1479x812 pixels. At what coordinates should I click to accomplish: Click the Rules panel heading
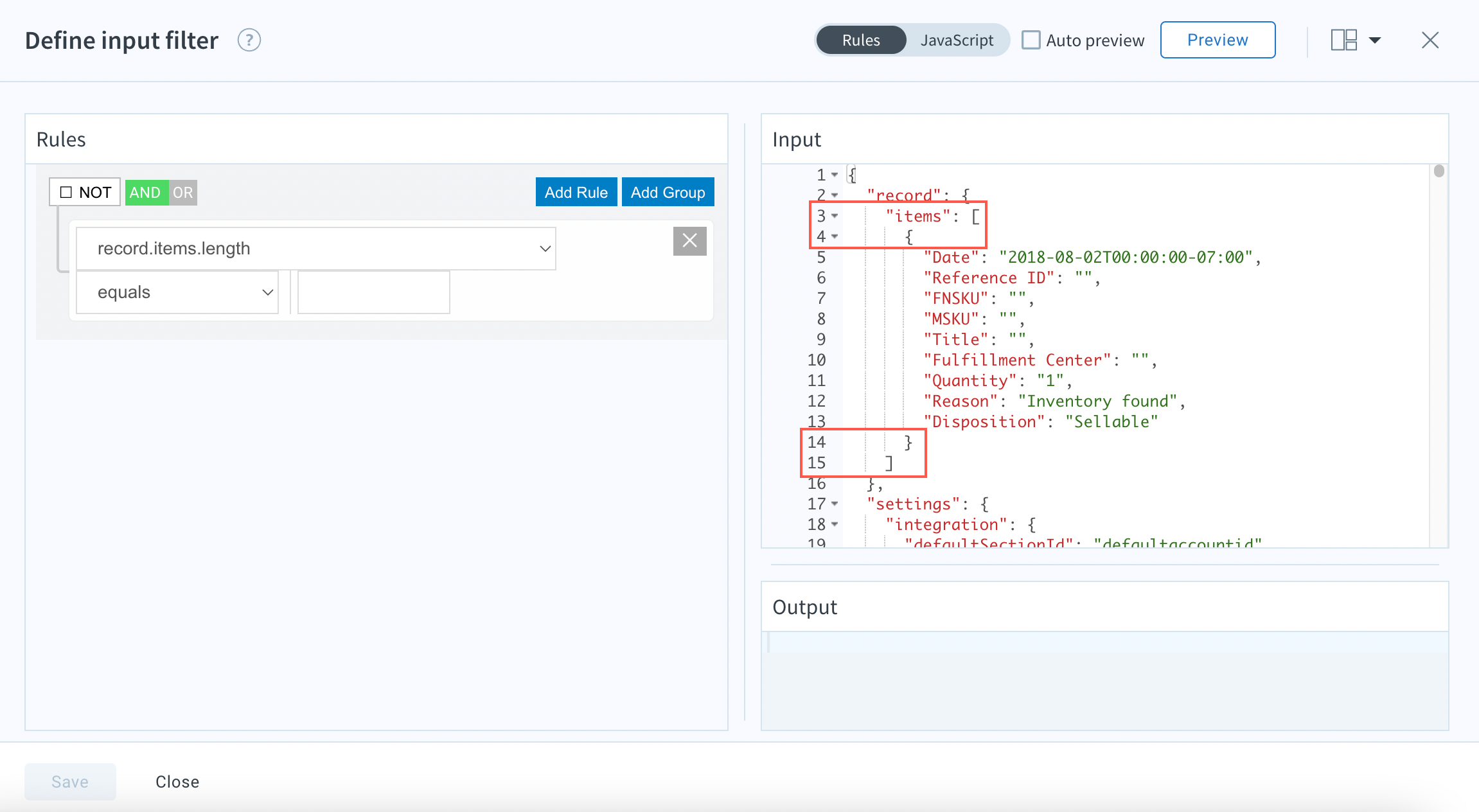point(61,139)
